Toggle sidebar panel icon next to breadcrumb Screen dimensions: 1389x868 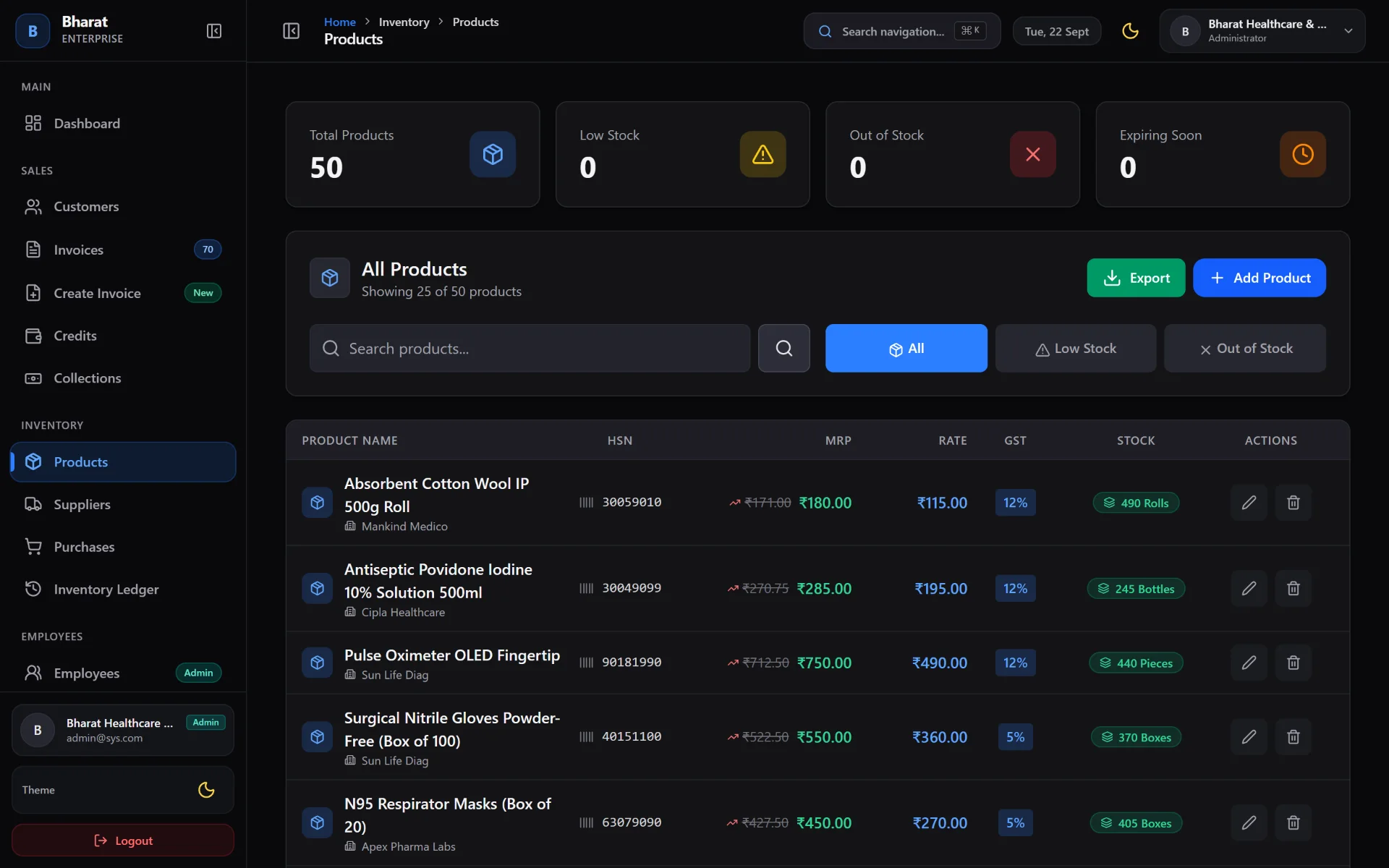(291, 31)
